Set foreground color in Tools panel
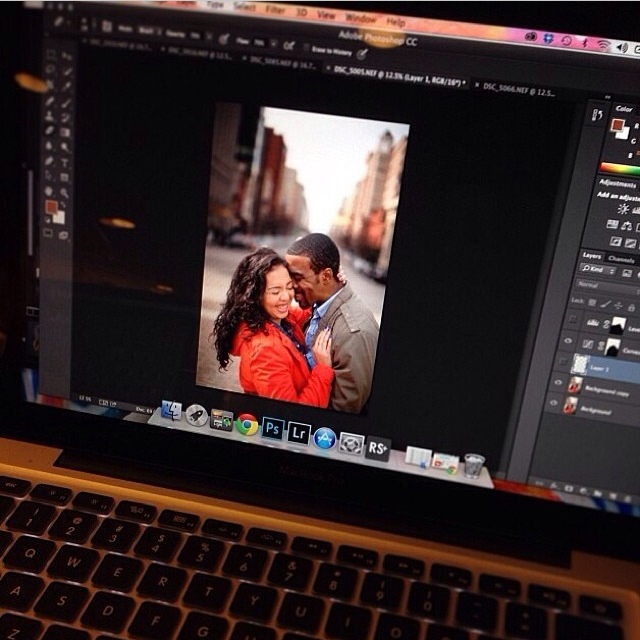Viewport: 640px width, 640px height. (51, 207)
